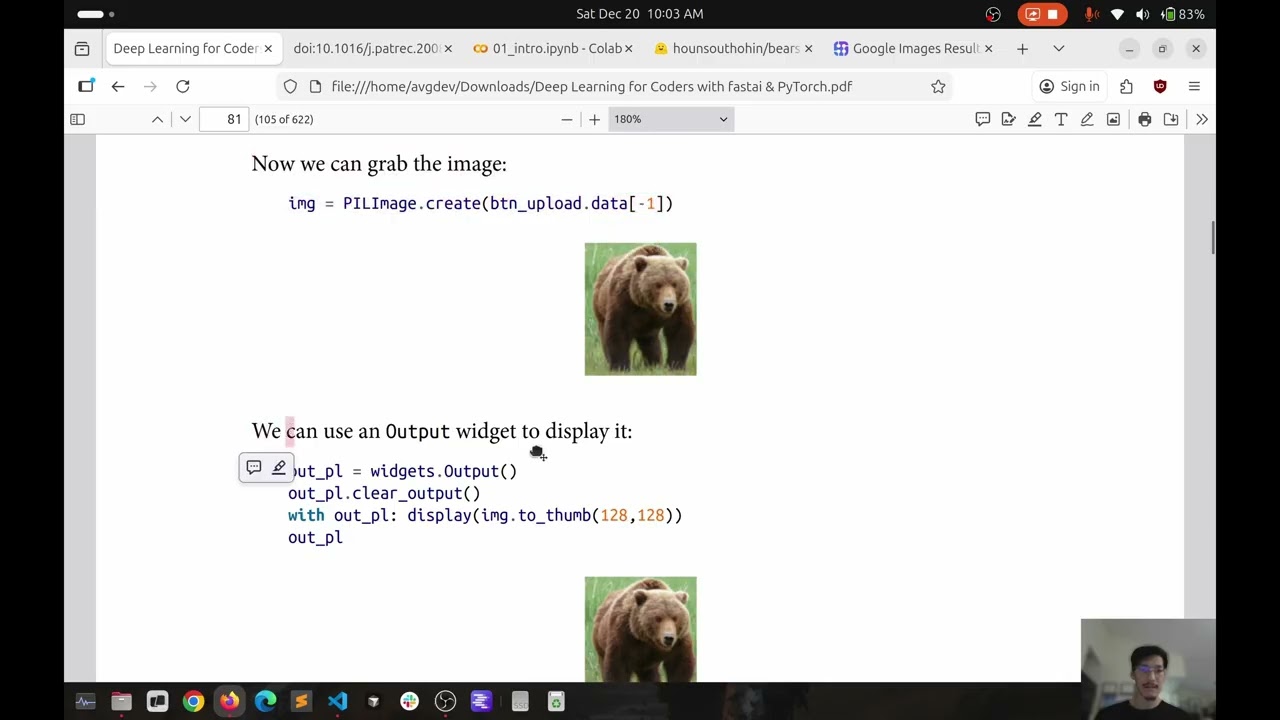Click the Sign in button
1280x720 pixels.
[x=1069, y=86]
